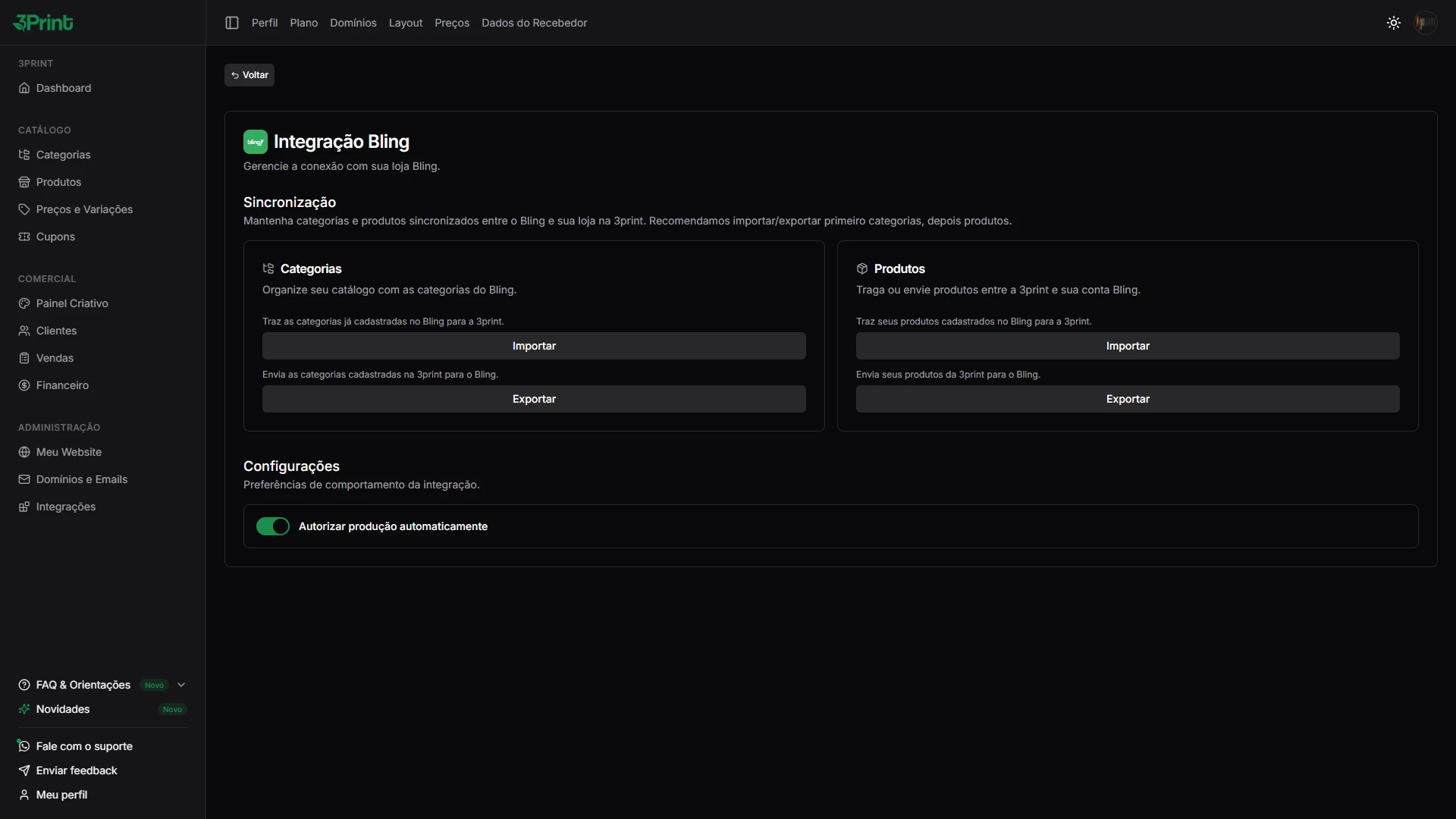Open the Preços tab
Image resolution: width=1456 pixels, height=819 pixels.
452,23
